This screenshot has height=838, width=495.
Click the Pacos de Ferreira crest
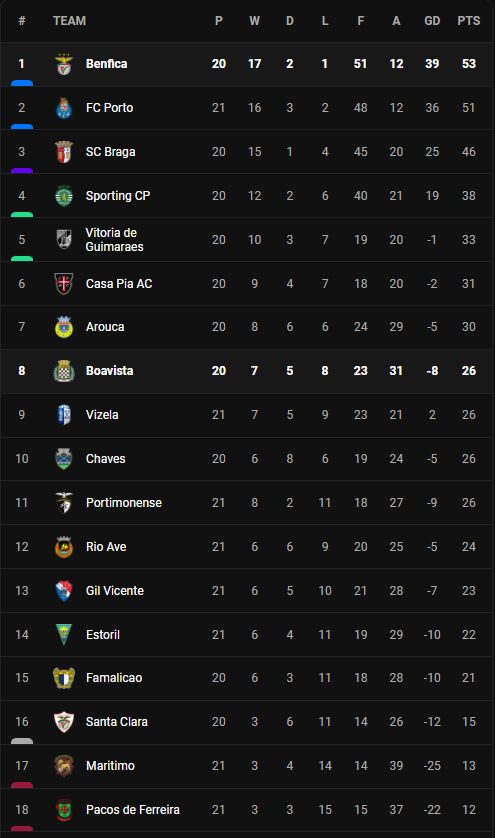point(64,810)
